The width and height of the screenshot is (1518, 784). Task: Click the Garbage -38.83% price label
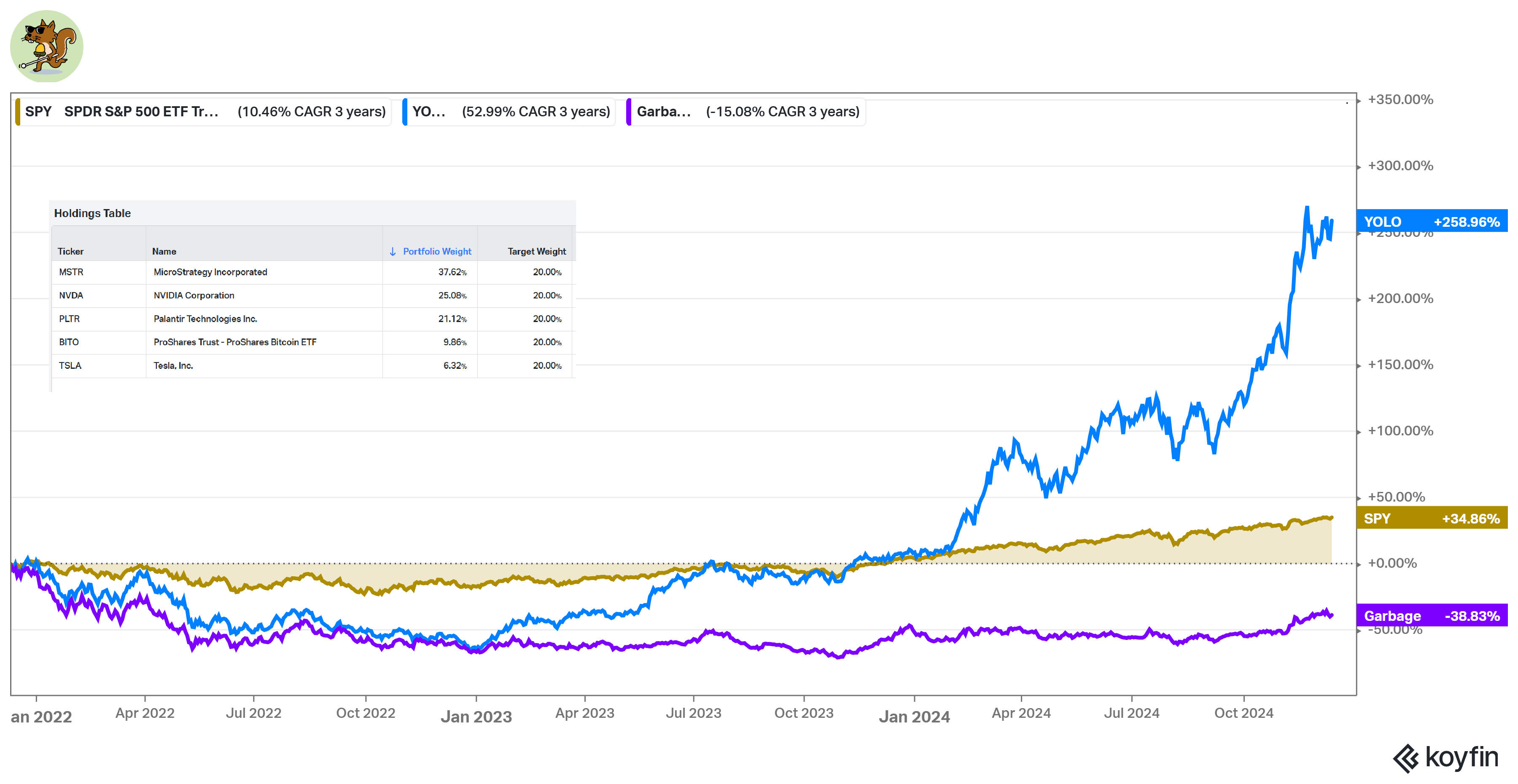tap(1432, 616)
